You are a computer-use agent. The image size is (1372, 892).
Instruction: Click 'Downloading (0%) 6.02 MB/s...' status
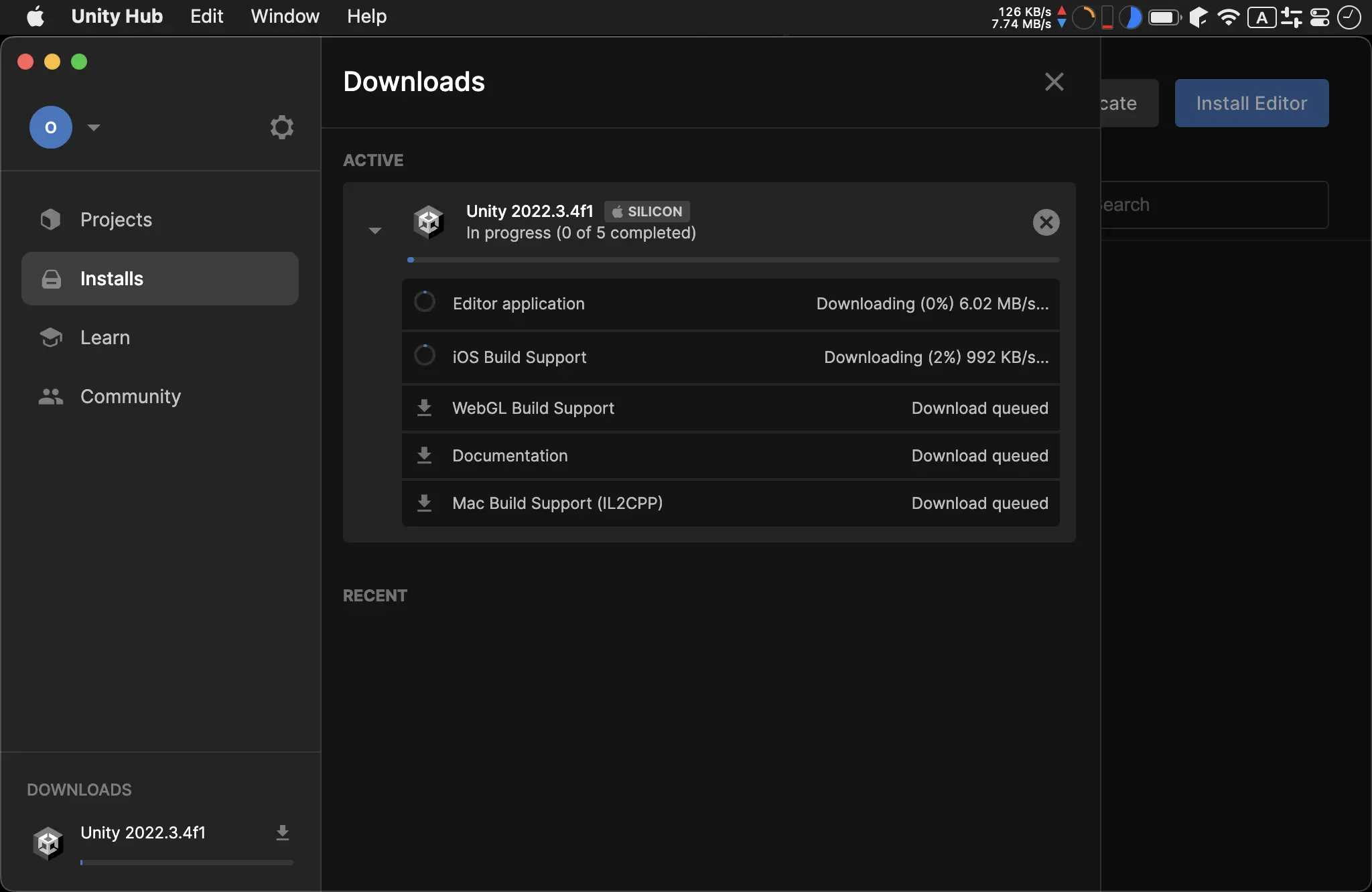(x=933, y=304)
